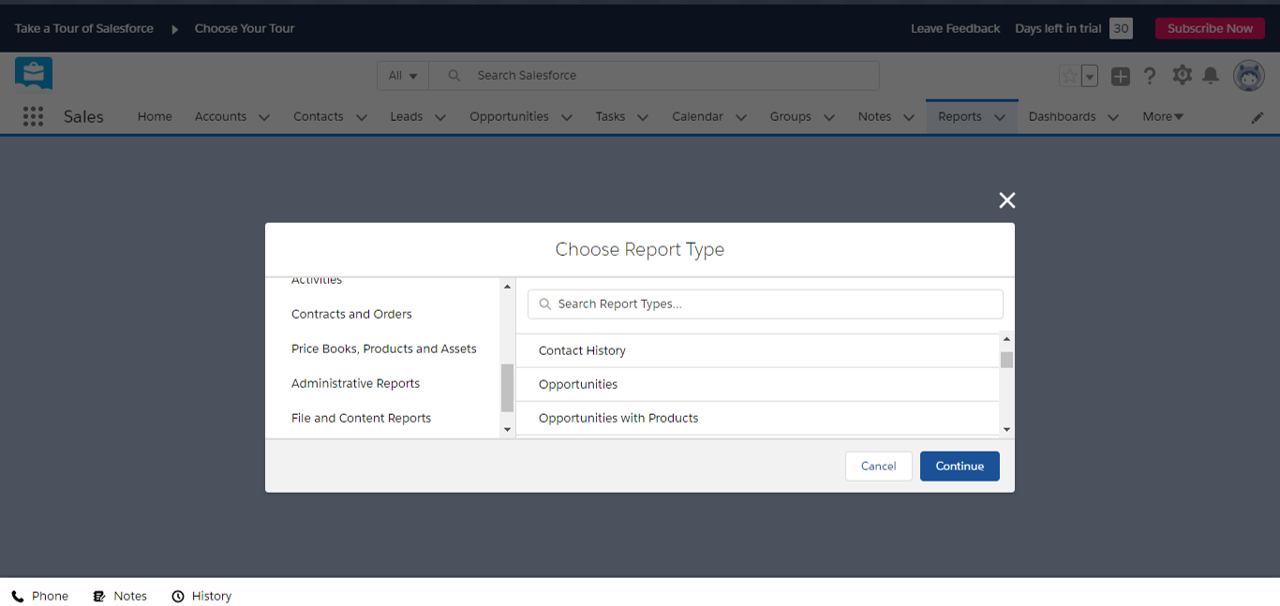The height and width of the screenshot is (606, 1280).
Task: Click the days left 30 badge
Action: pos(1121,28)
